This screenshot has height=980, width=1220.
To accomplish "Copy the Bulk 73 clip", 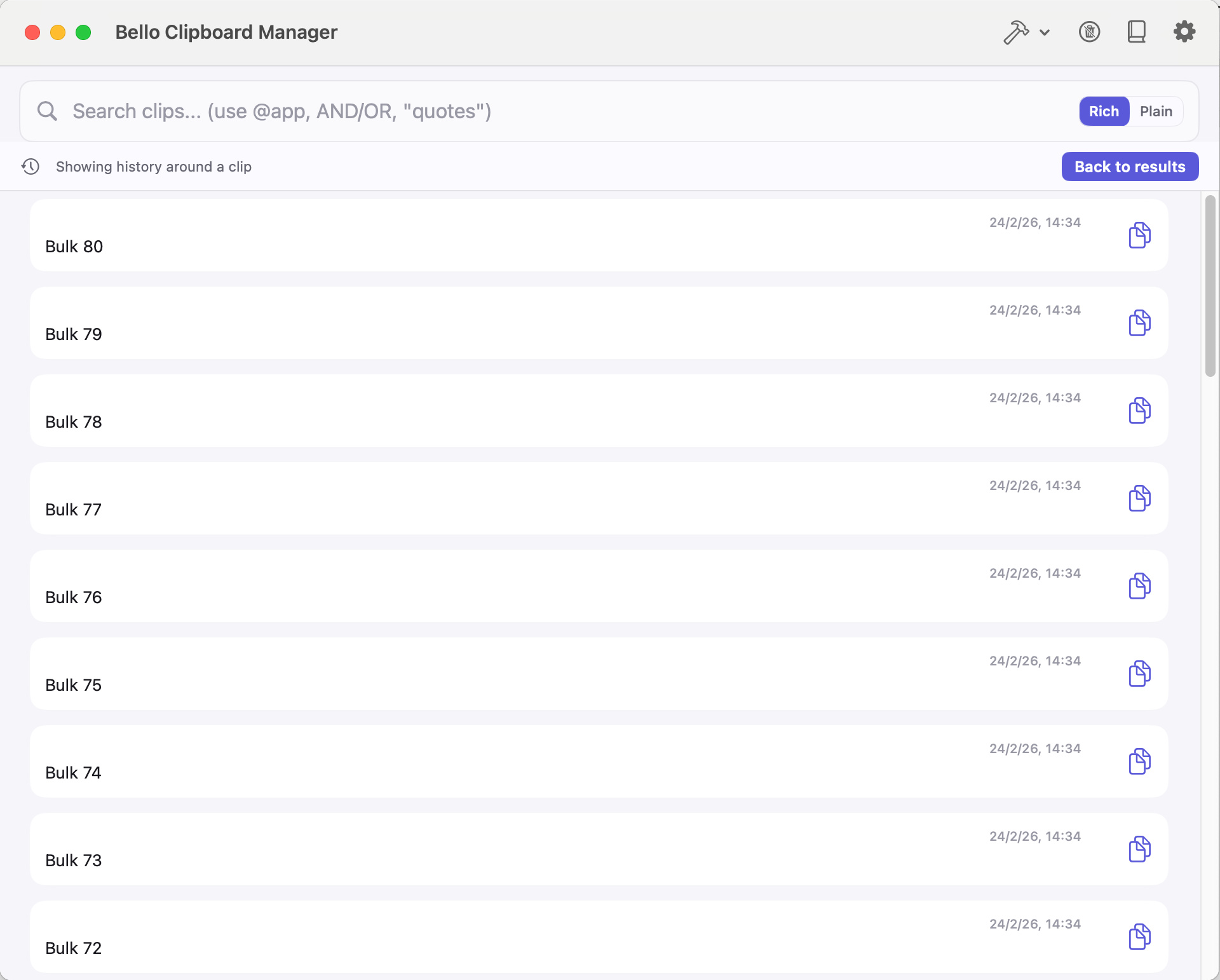I will click(x=1139, y=849).
